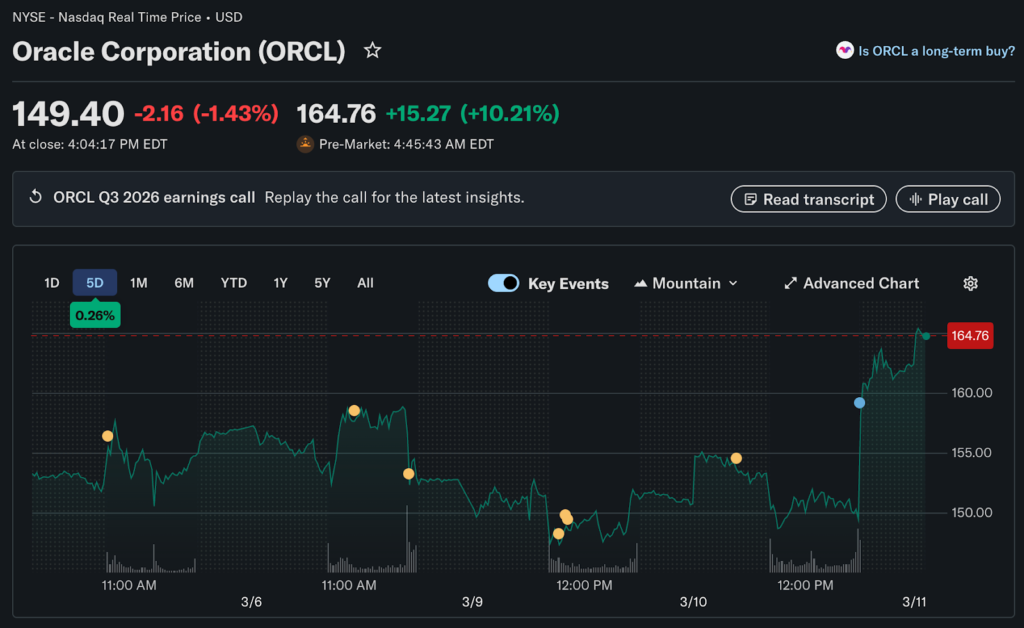Open Advanced Chart view

pos(851,284)
